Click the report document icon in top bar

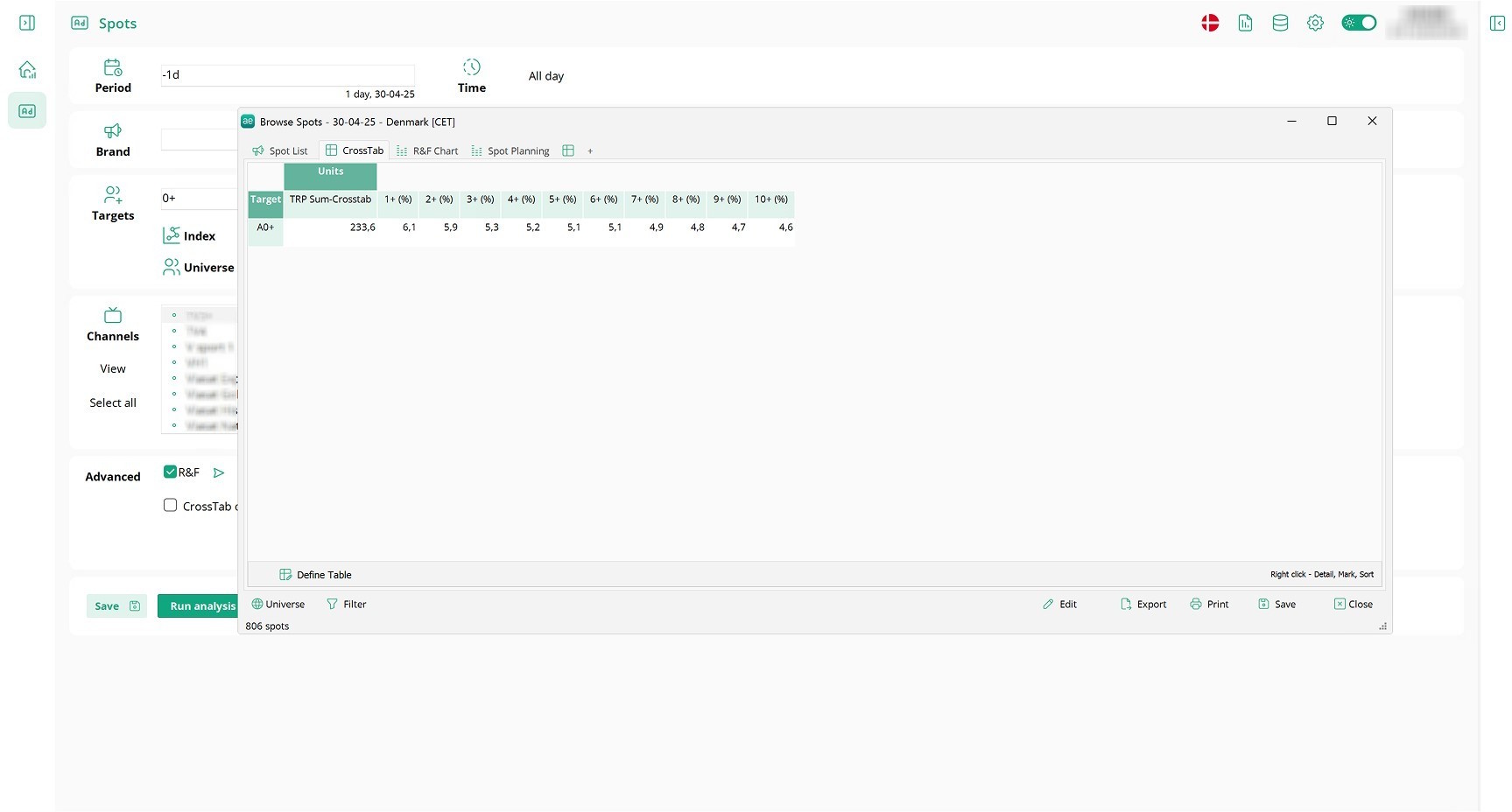click(x=1245, y=24)
